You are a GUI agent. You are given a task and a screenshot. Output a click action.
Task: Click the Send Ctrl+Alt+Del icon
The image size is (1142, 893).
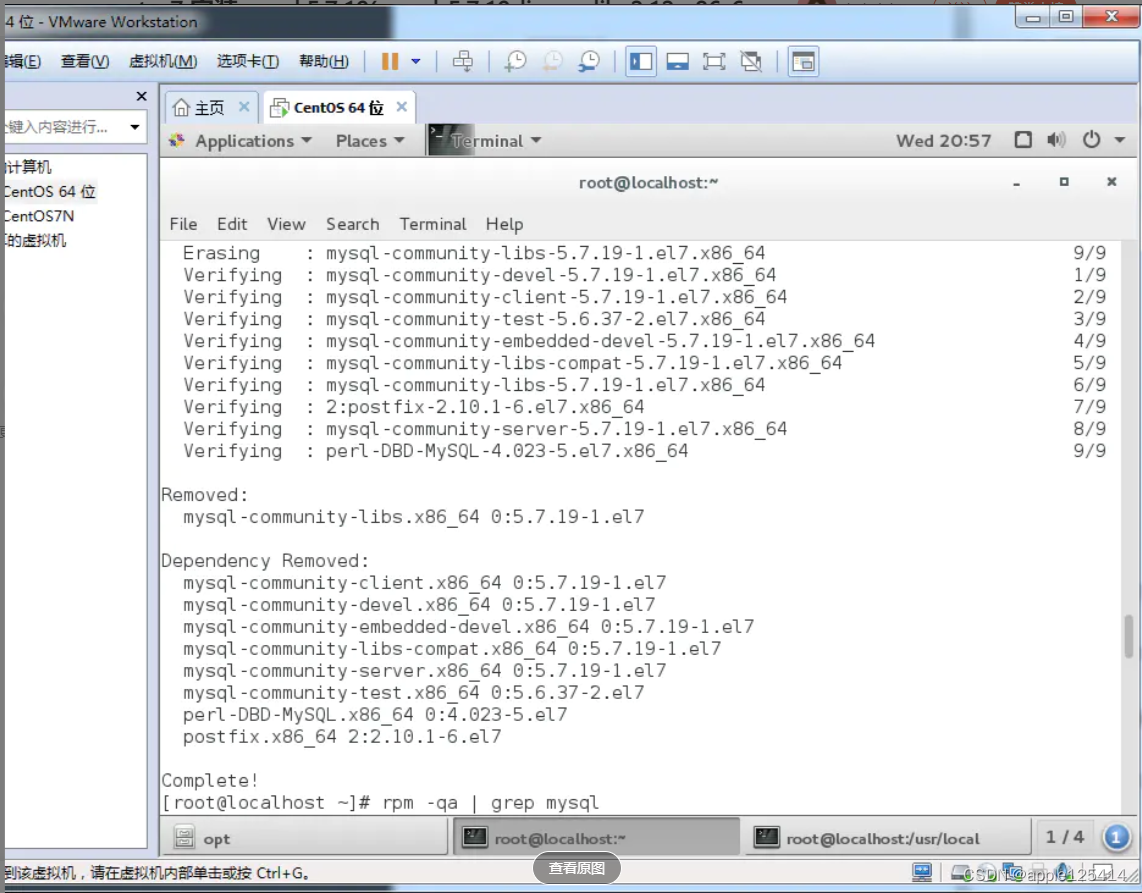pos(464,61)
